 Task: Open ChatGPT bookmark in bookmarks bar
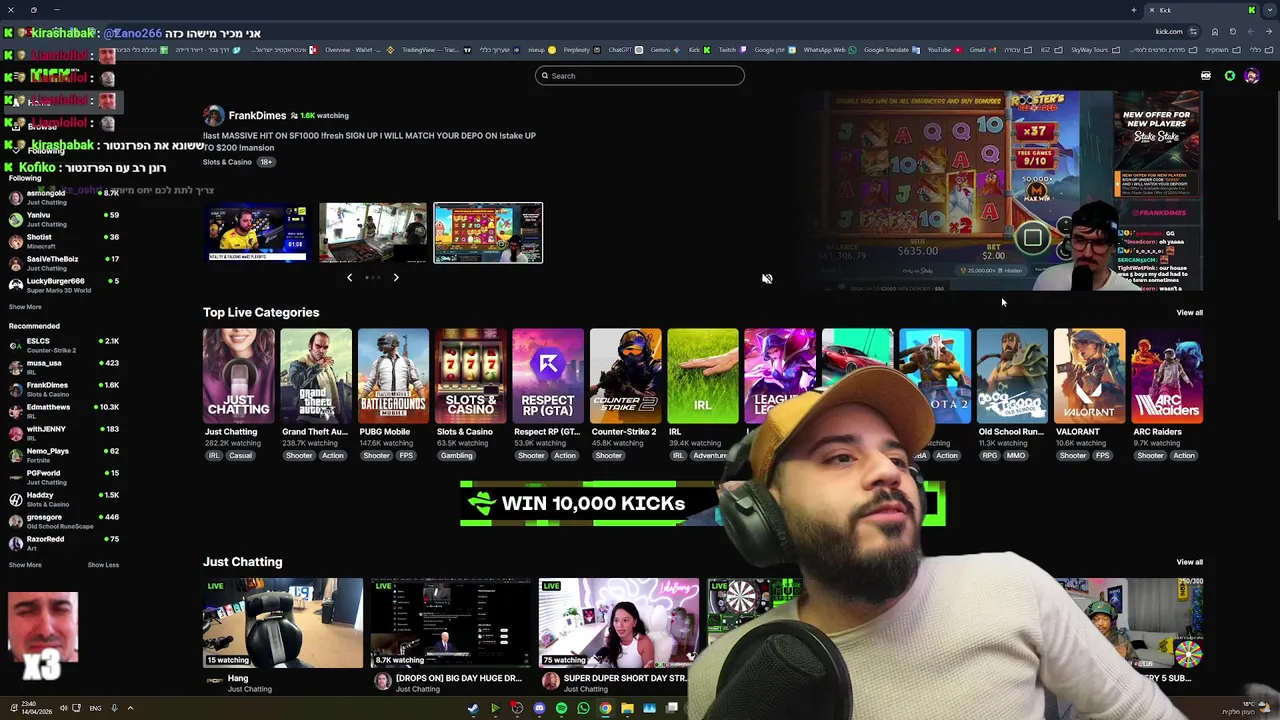[626, 50]
